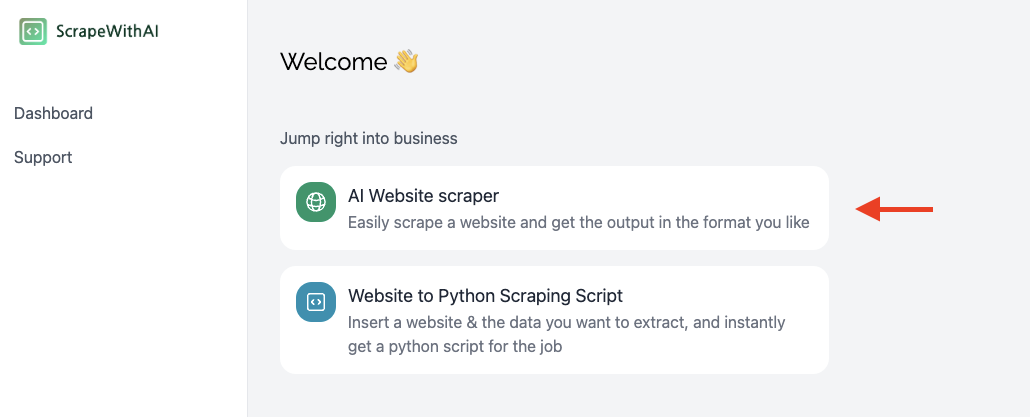Click the ScrapeWithAI brand name text

point(107,31)
